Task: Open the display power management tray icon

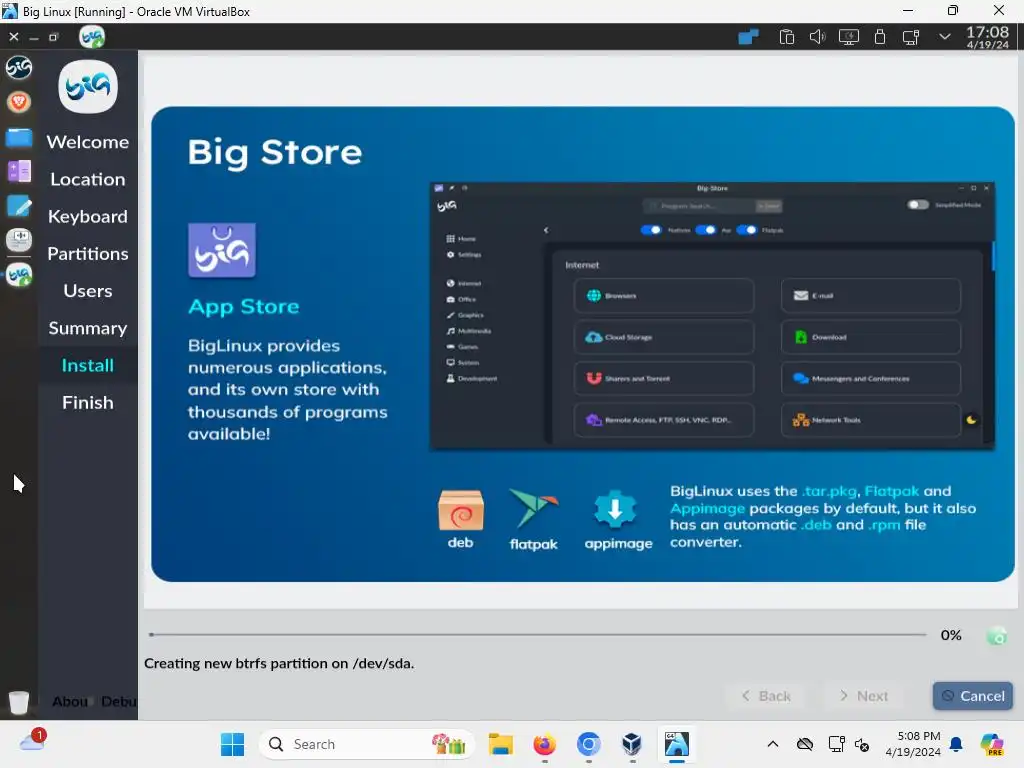Action: [848, 37]
